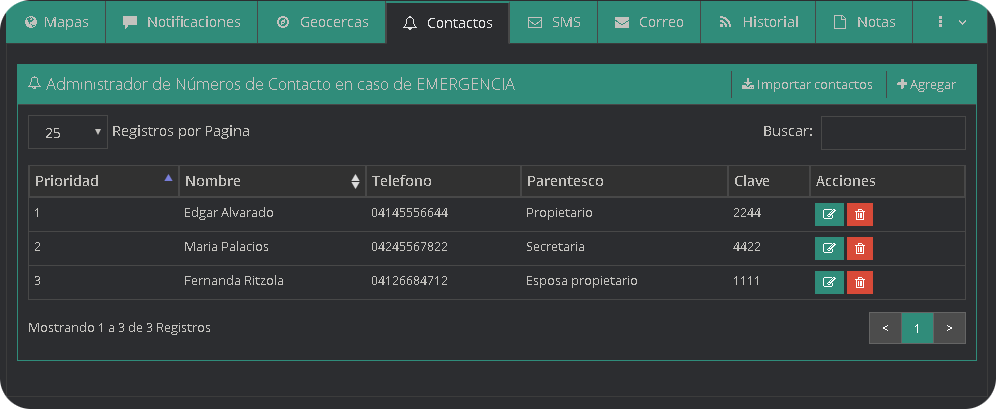Click the Clave column header

tap(768, 181)
